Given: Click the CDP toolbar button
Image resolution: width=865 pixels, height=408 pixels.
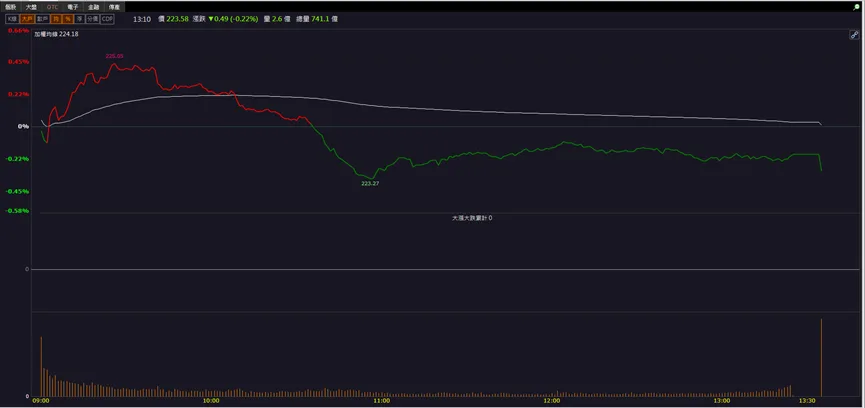Looking at the screenshot, I should click(107, 19).
